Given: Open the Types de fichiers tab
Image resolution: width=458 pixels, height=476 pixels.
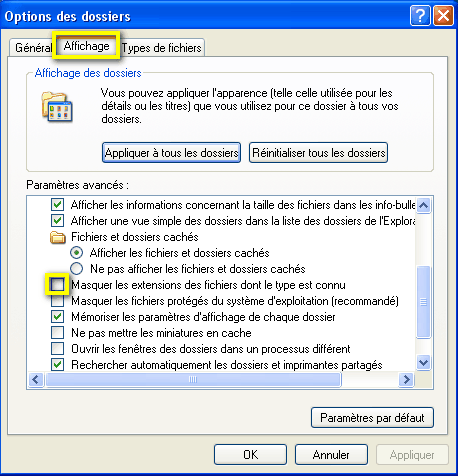Looking at the screenshot, I should pyautogui.click(x=162, y=48).
